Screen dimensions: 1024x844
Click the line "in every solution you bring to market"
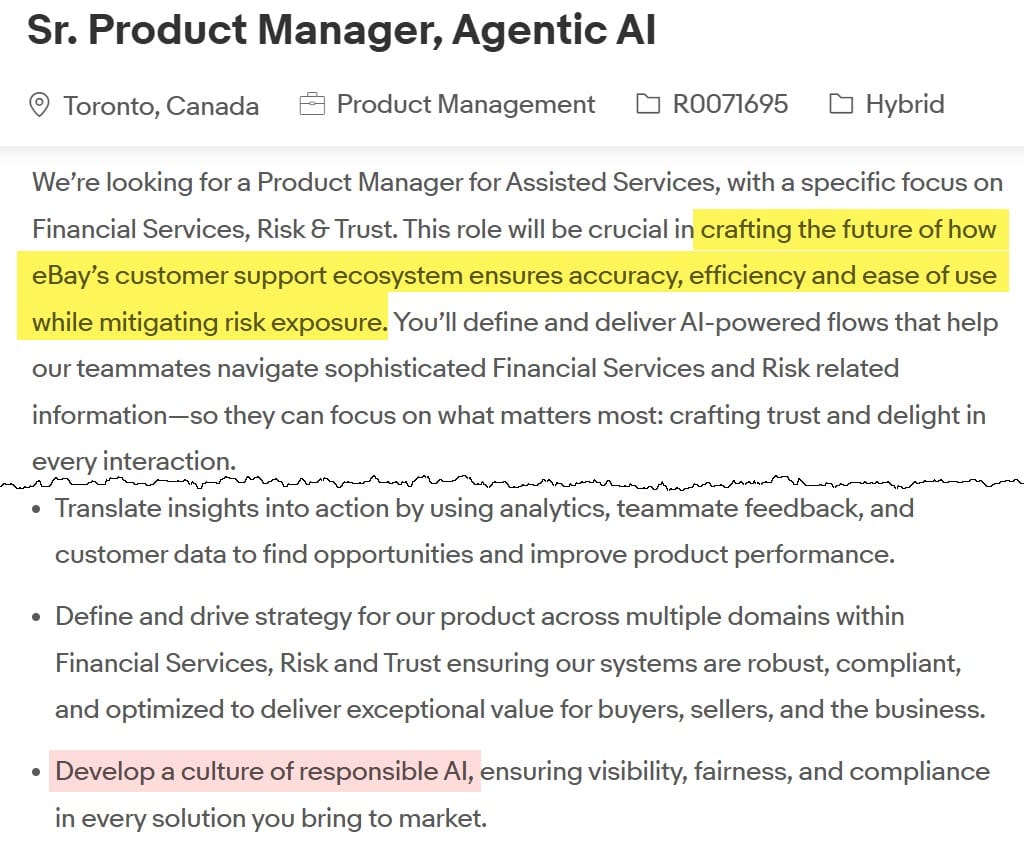pyautogui.click(x=270, y=819)
